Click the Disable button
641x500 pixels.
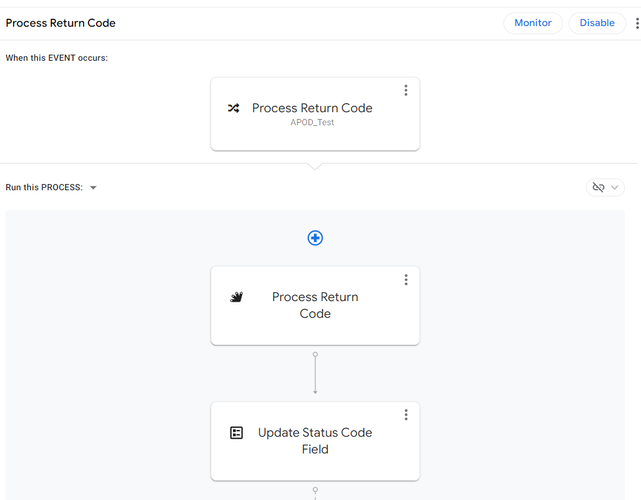[x=597, y=23]
